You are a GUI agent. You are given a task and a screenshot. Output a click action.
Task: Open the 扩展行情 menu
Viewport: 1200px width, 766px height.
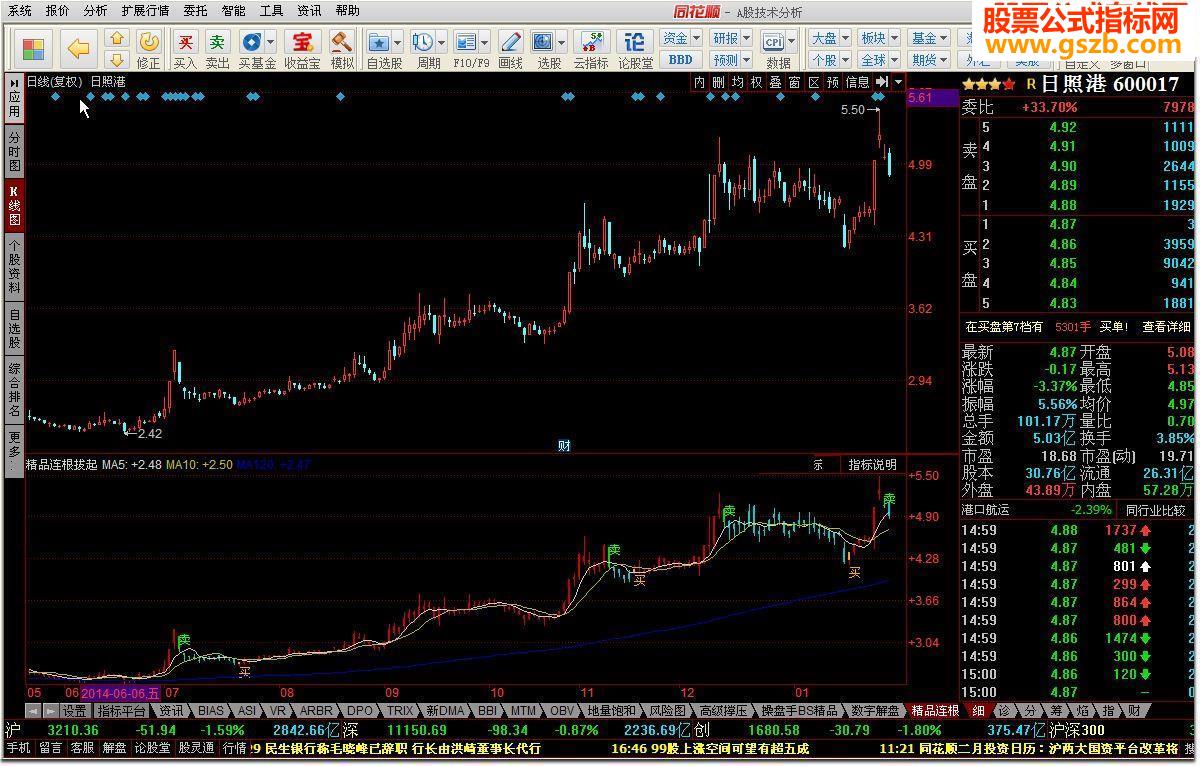click(145, 10)
